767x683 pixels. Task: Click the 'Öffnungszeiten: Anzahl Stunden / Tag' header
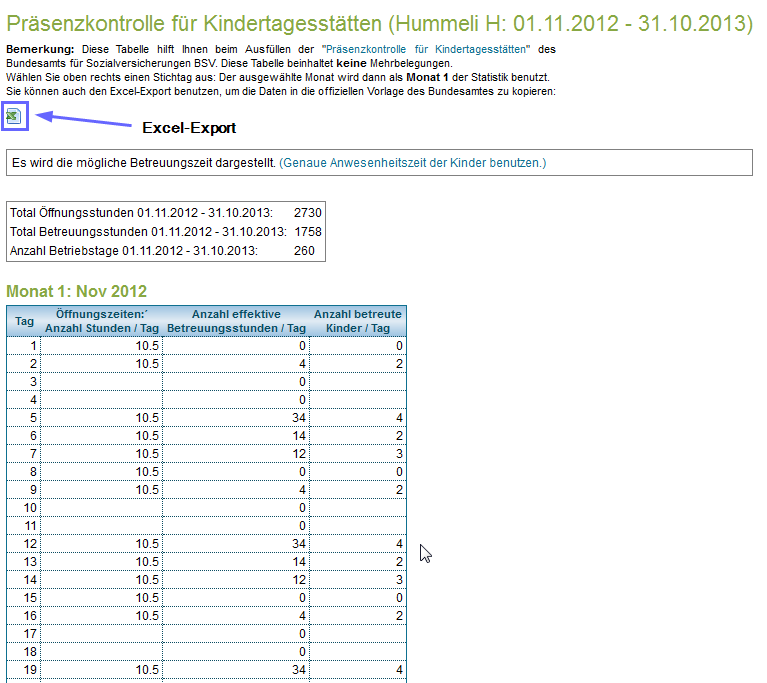coord(103,321)
